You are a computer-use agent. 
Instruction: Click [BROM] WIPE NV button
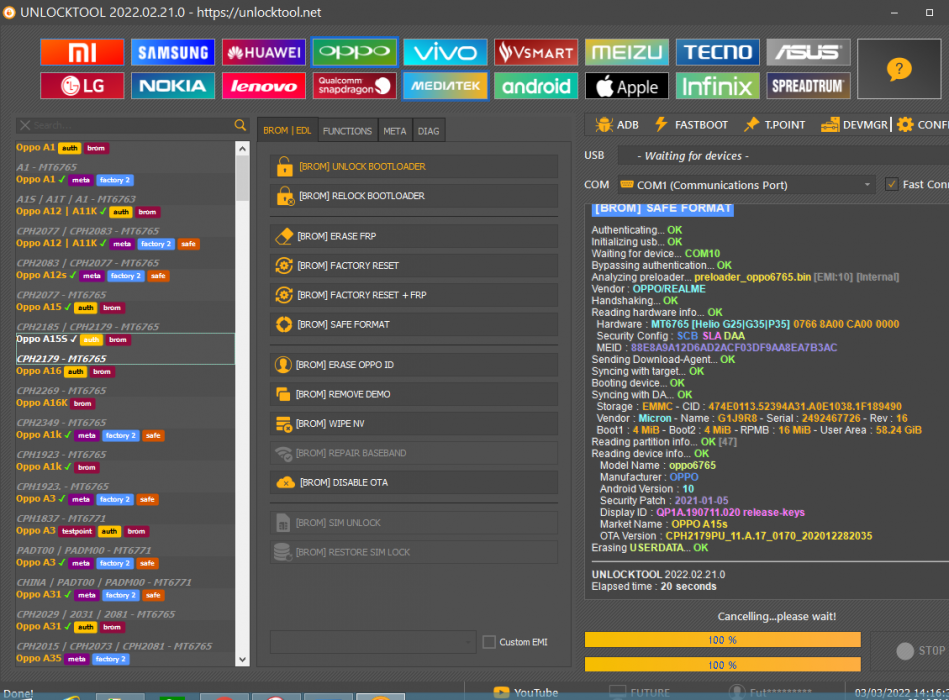pos(414,424)
